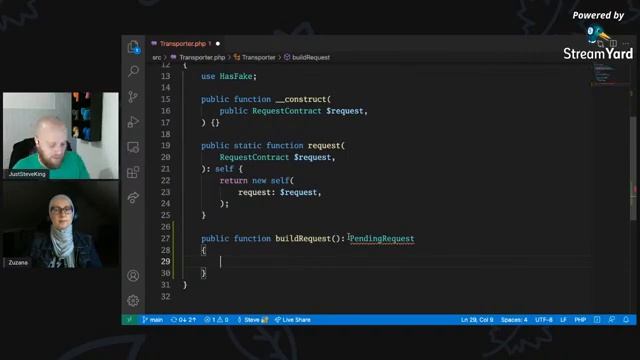Click RequestContract on line 16
The width and height of the screenshot is (640, 360).
(287, 111)
